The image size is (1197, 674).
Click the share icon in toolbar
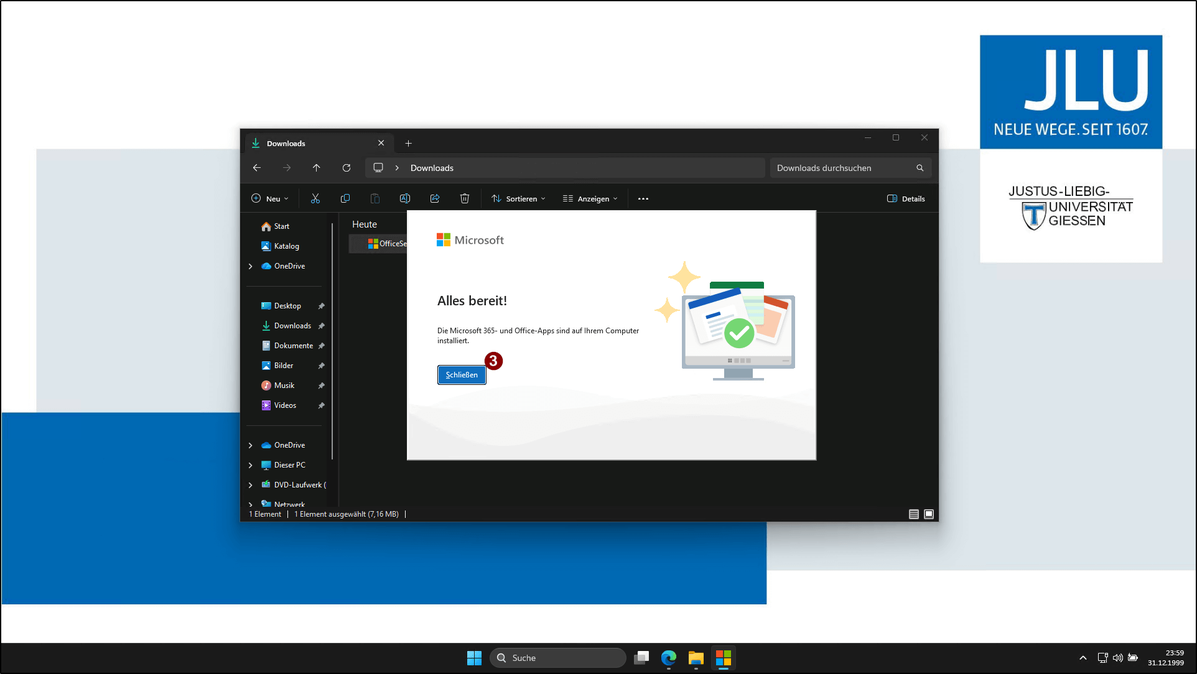click(434, 198)
